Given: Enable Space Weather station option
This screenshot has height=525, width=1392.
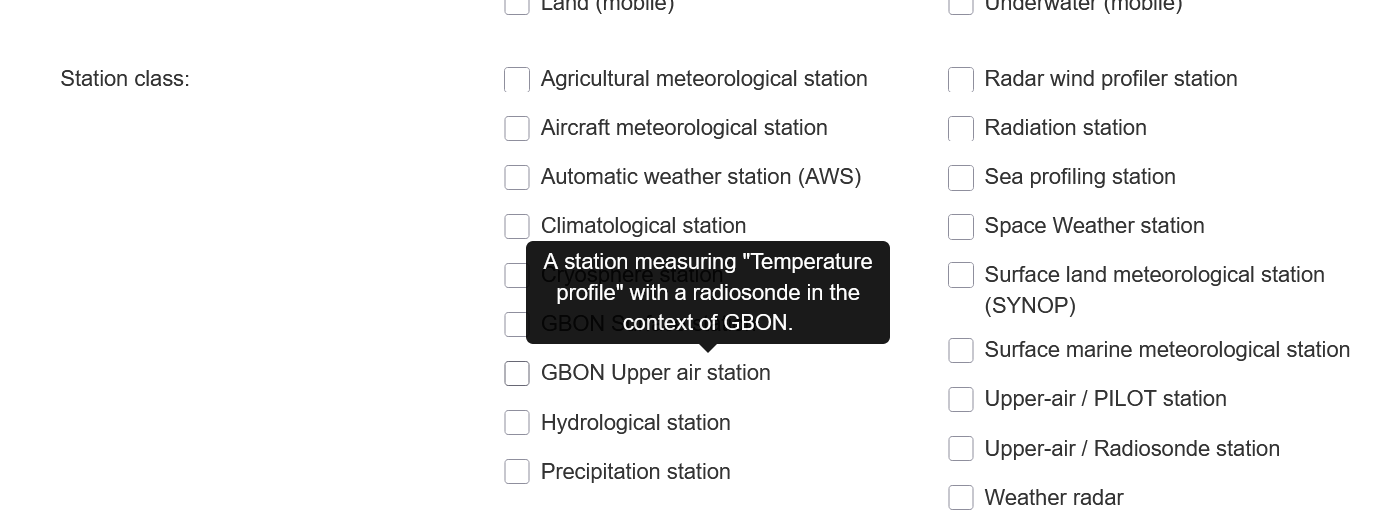Looking at the screenshot, I should click(x=961, y=226).
